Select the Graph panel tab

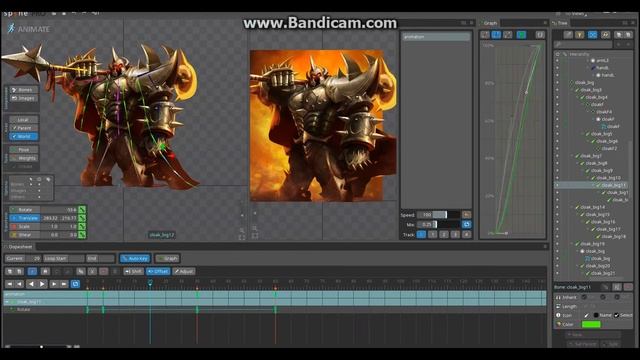[x=490, y=23]
